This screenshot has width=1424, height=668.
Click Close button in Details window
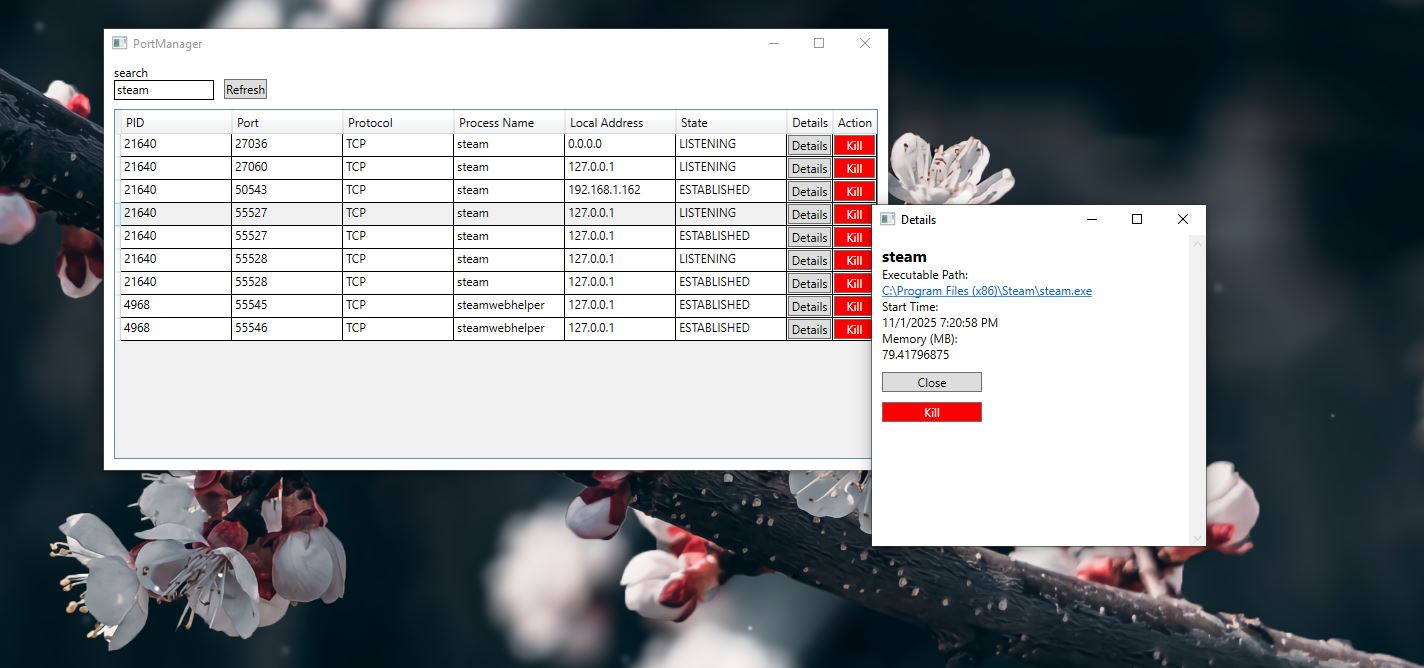932,382
